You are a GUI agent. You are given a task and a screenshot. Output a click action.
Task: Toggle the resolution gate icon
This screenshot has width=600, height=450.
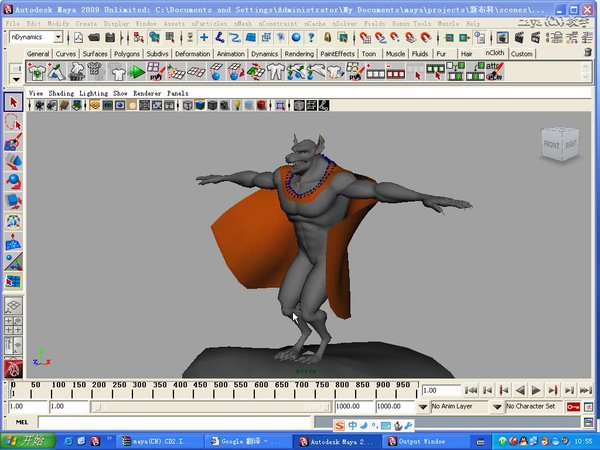click(120, 105)
